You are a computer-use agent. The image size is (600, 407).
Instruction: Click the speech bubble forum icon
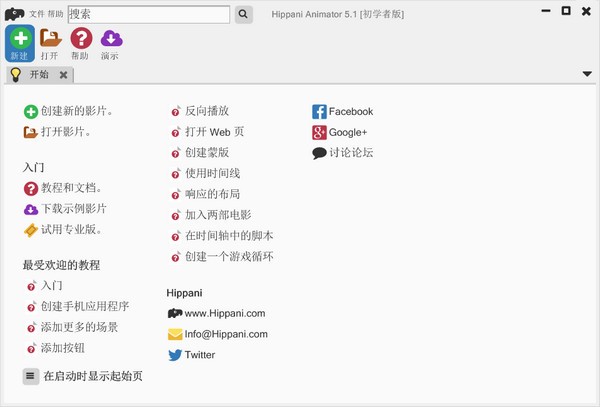319,153
